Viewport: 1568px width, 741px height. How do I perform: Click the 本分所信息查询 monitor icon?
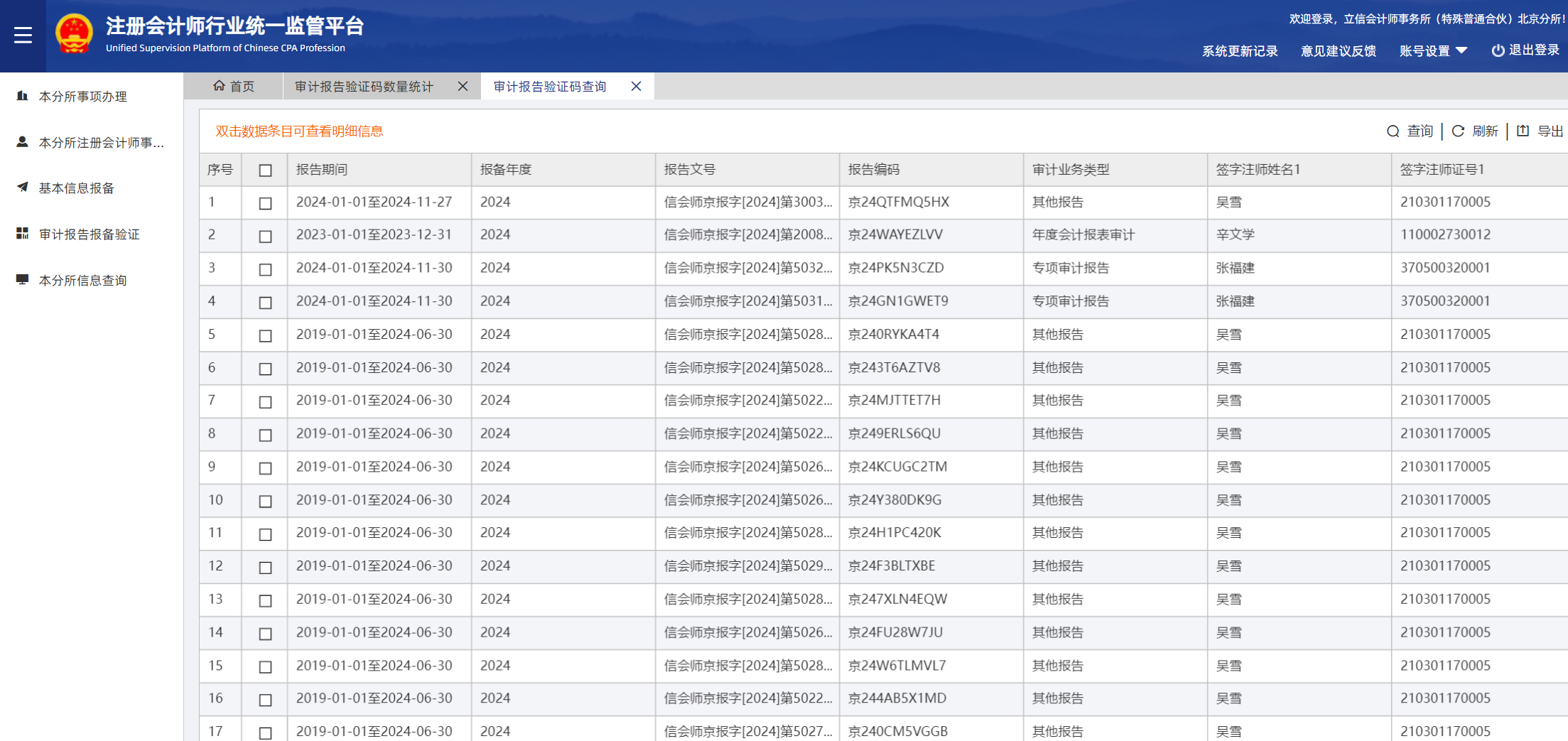coord(23,280)
